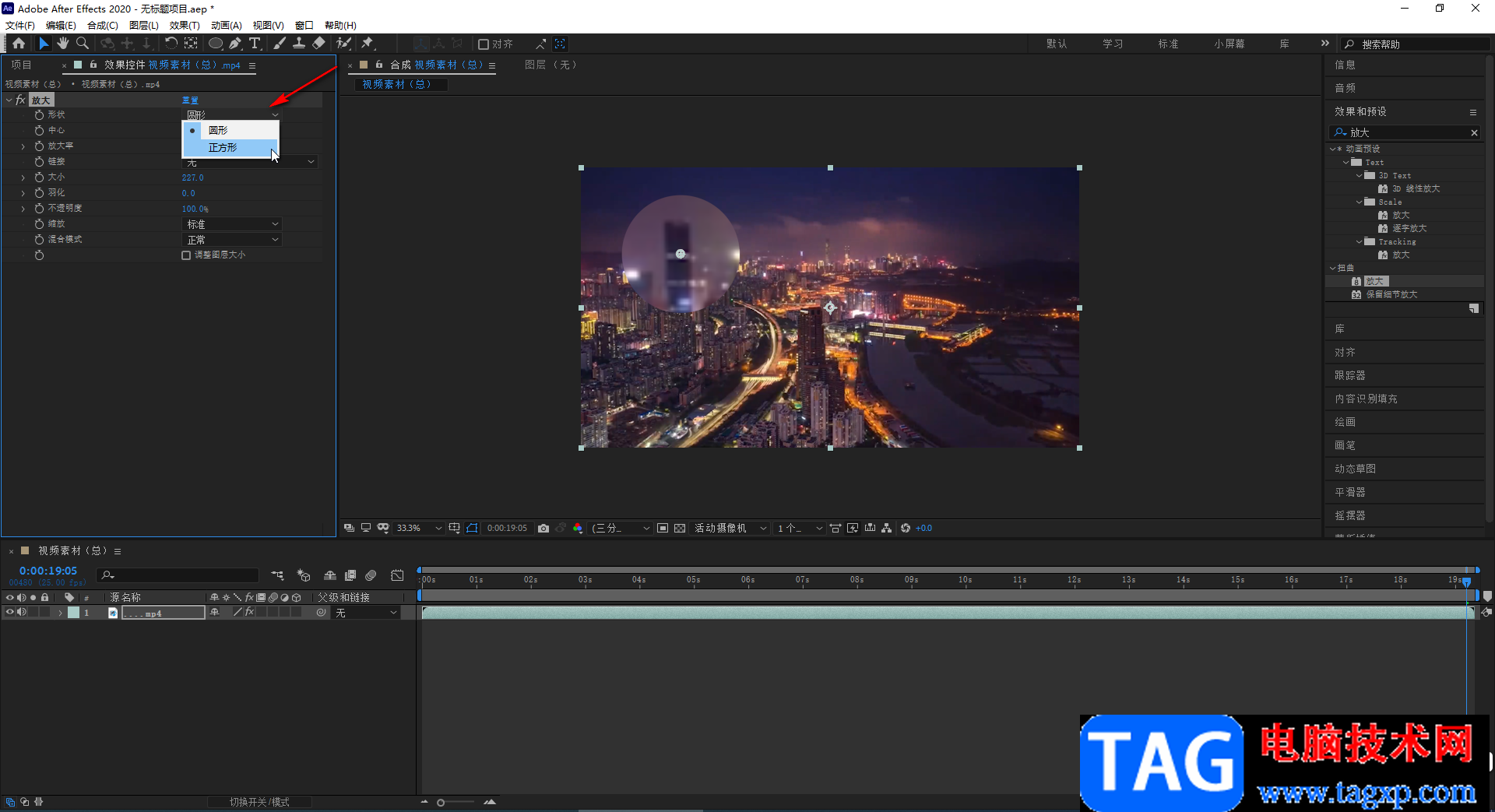Click the 重置 reset link
Image resolution: width=1495 pixels, height=812 pixels.
point(190,100)
